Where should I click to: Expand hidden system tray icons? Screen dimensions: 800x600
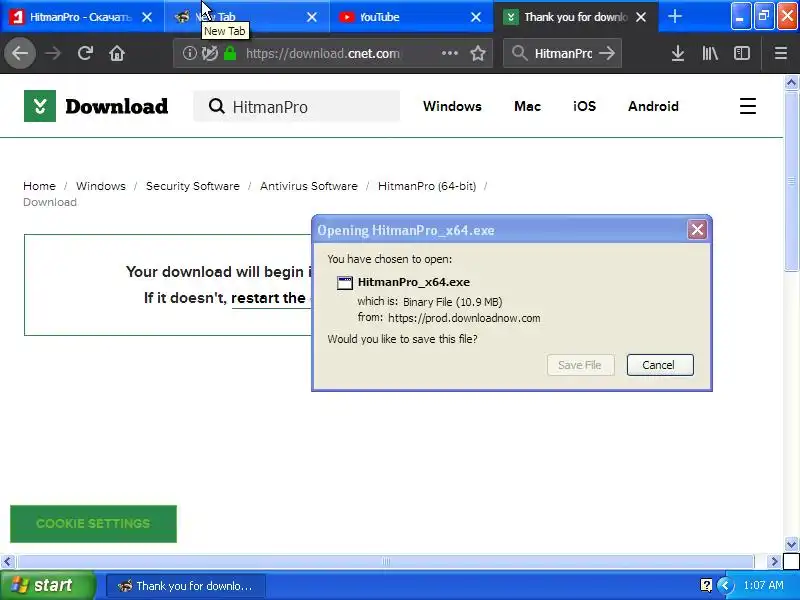[725, 585]
